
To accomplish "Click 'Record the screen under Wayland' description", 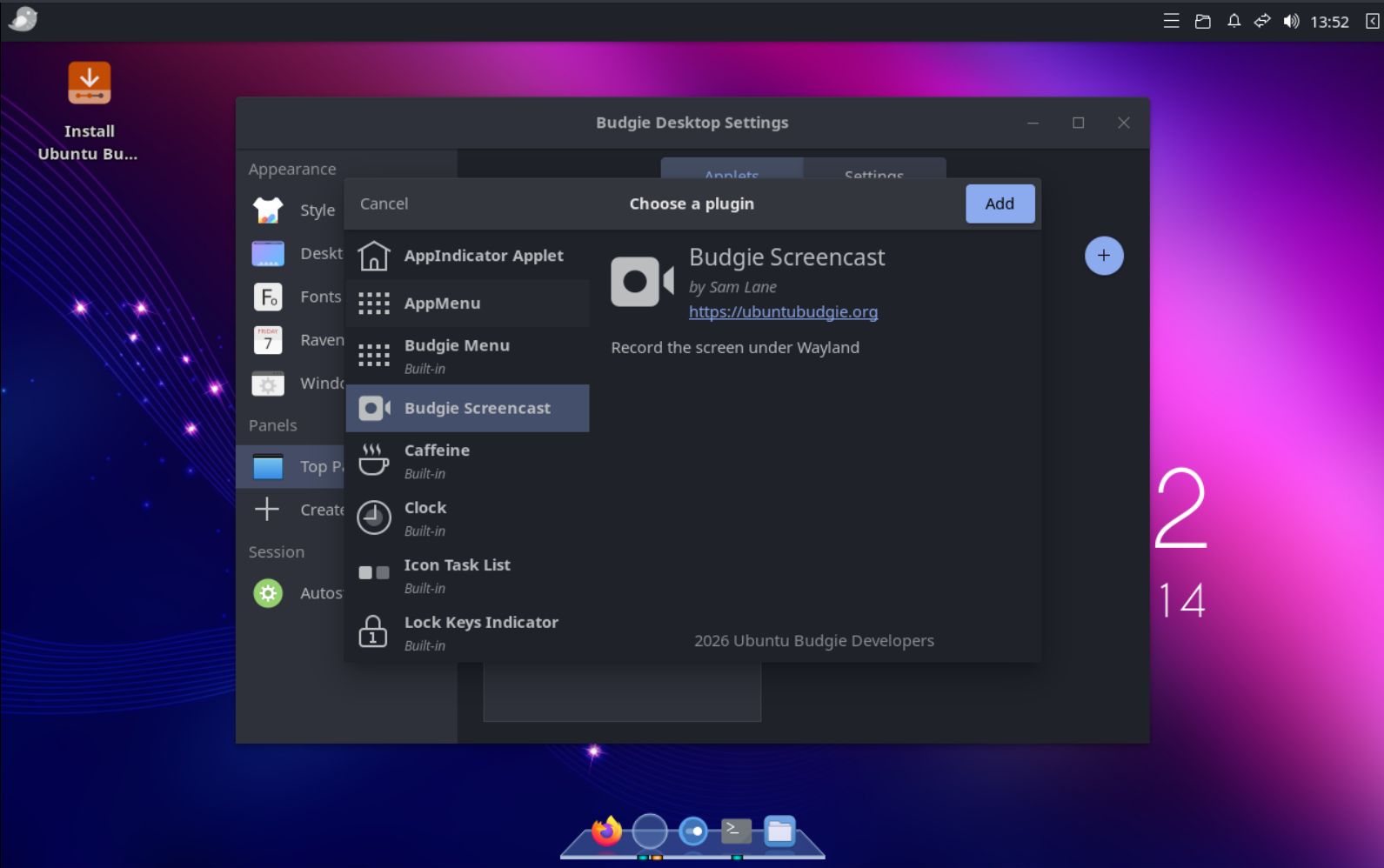I will [x=735, y=348].
